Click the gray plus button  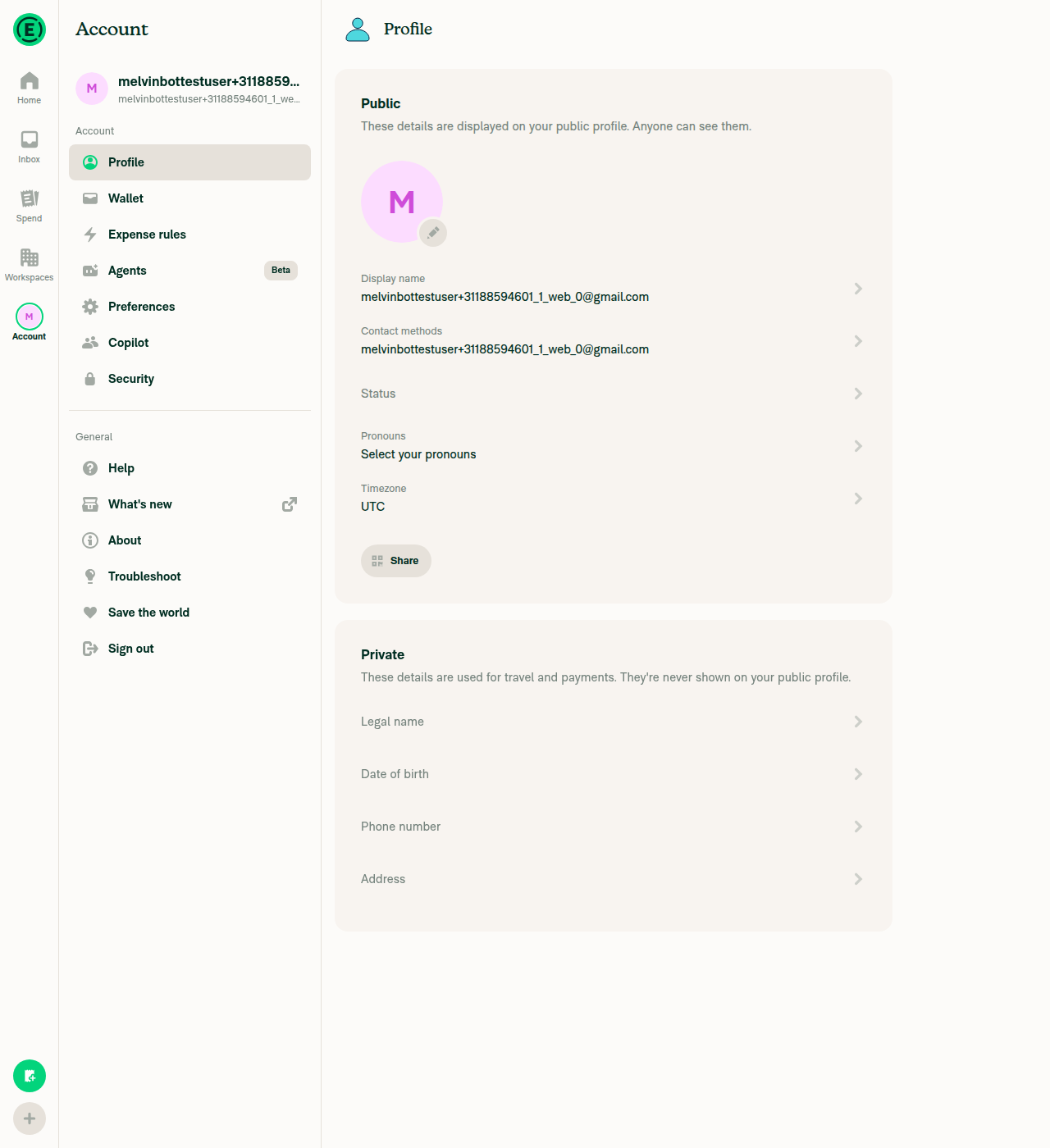pyautogui.click(x=30, y=1118)
